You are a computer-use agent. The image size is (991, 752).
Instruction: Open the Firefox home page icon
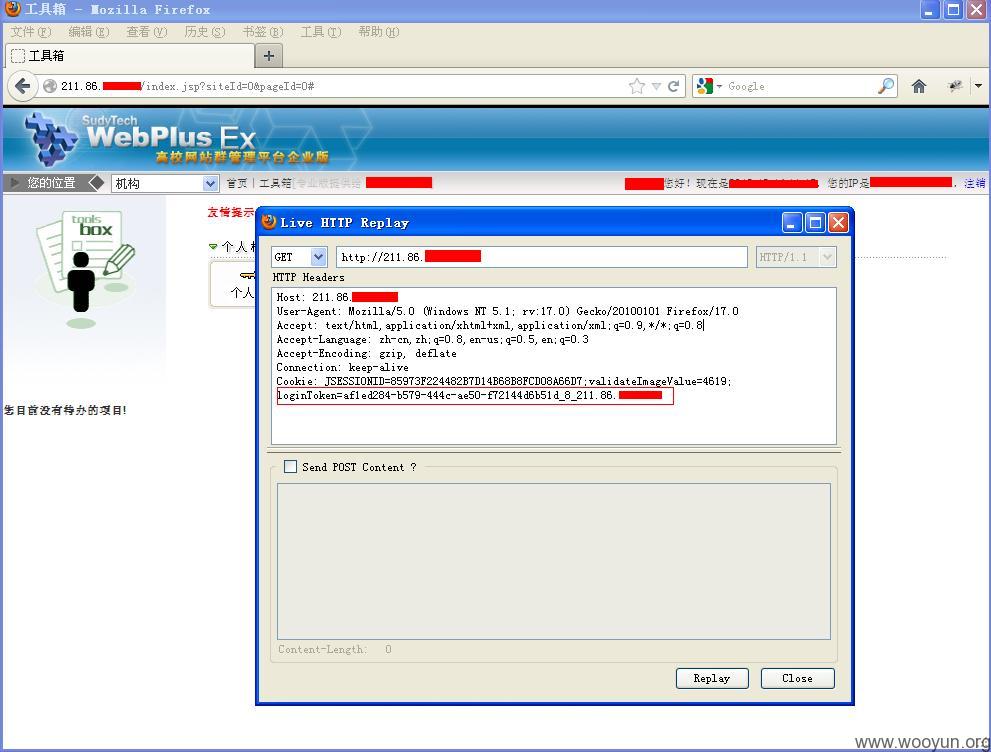pos(919,86)
